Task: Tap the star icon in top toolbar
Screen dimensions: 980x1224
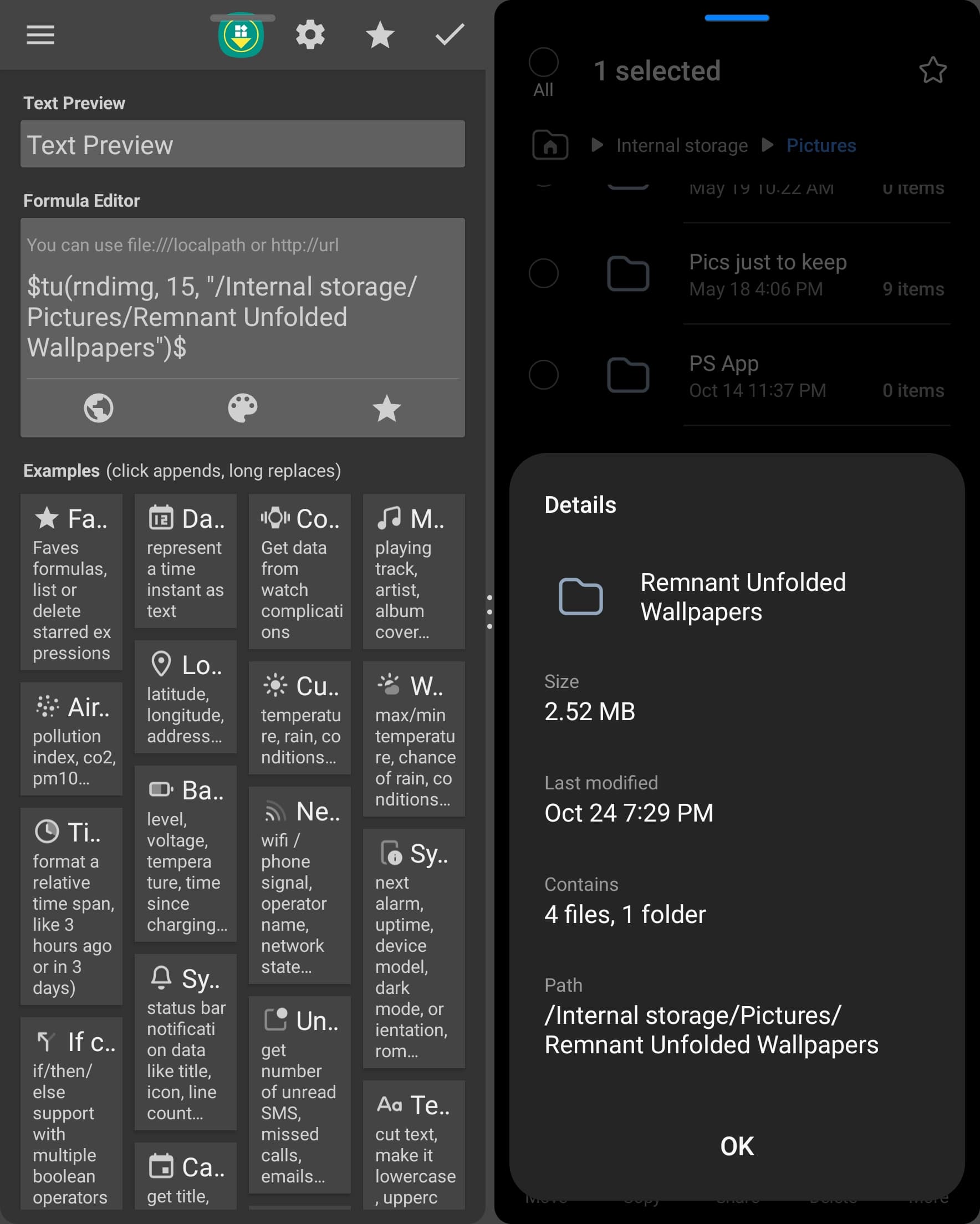Action: 380,35
